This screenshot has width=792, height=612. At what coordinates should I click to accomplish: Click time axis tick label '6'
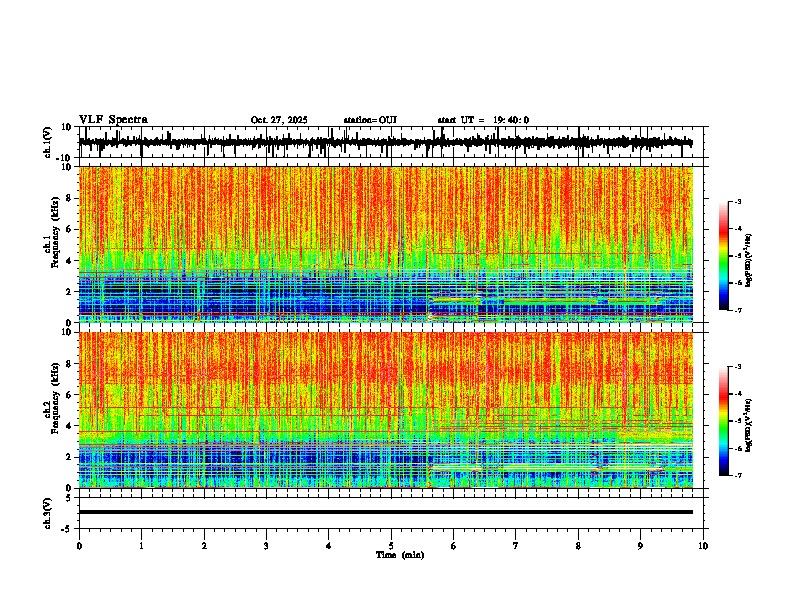pyautogui.click(x=454, y=546)
